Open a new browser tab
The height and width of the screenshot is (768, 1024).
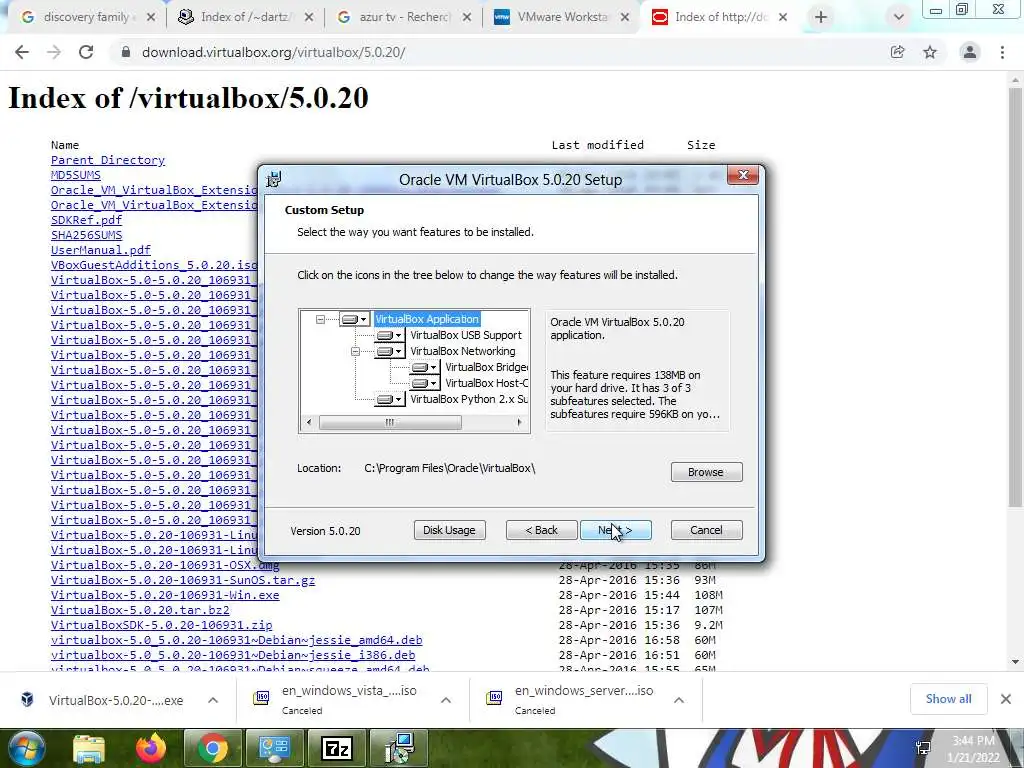point(821,18)
